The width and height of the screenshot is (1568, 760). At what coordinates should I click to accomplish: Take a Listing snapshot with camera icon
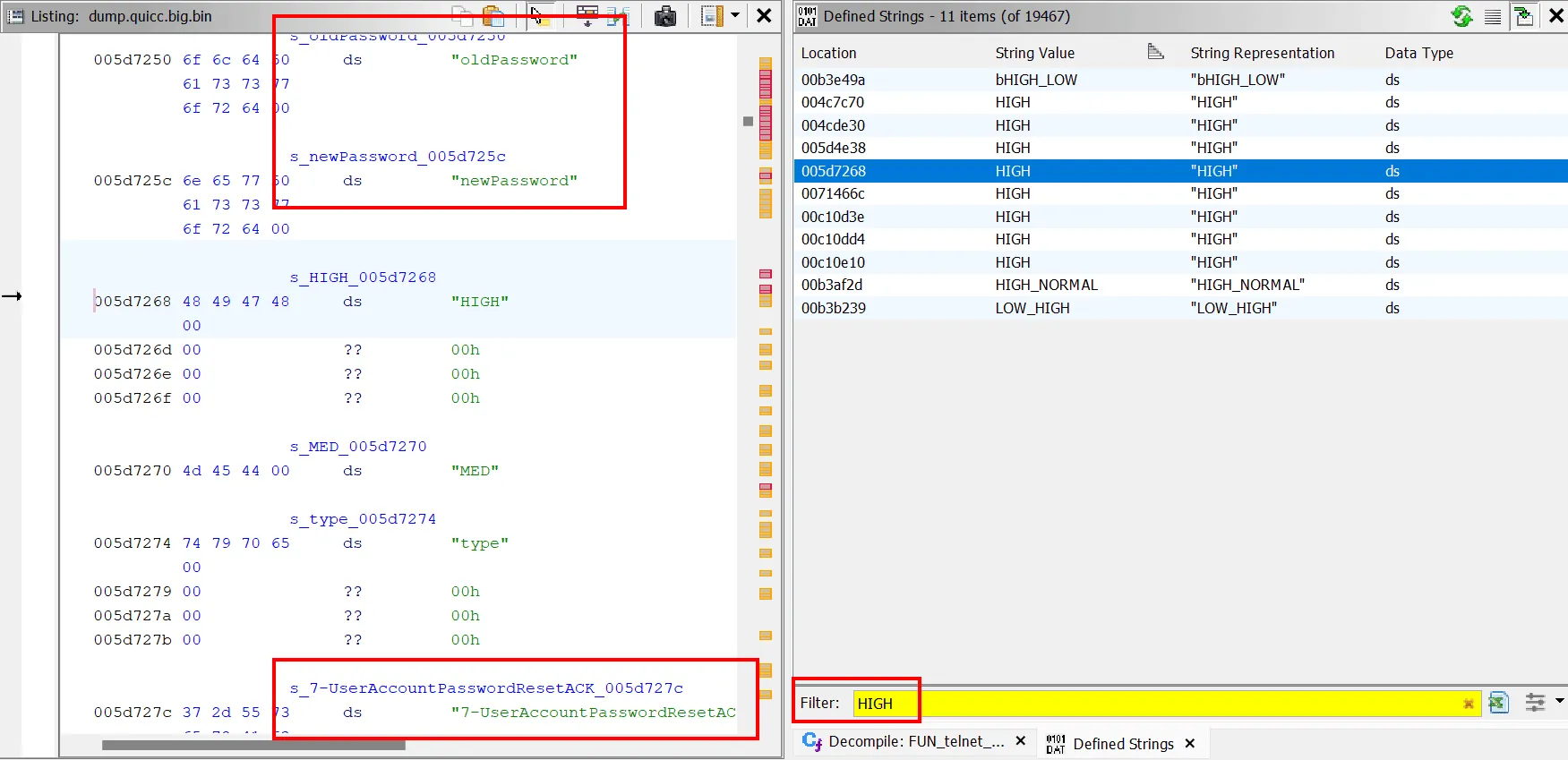point(664,16)
